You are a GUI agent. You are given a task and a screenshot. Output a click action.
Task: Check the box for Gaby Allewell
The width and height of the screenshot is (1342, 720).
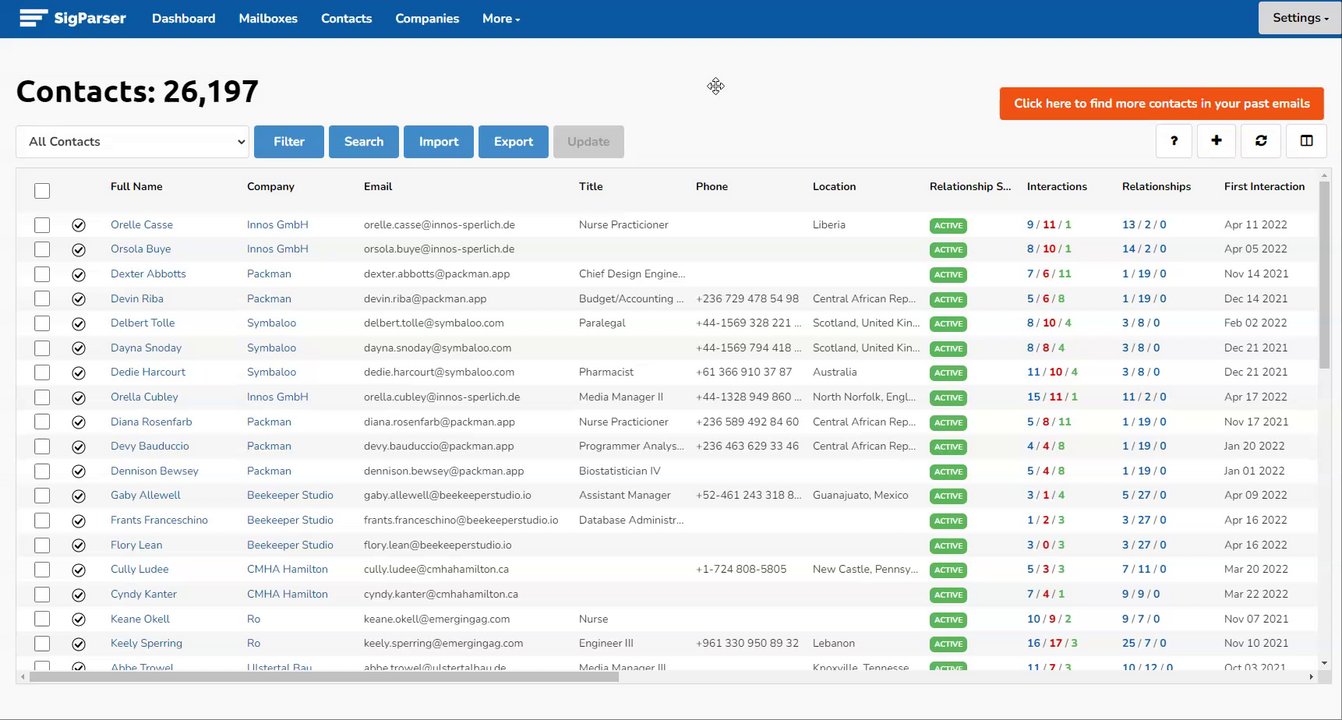42,495
